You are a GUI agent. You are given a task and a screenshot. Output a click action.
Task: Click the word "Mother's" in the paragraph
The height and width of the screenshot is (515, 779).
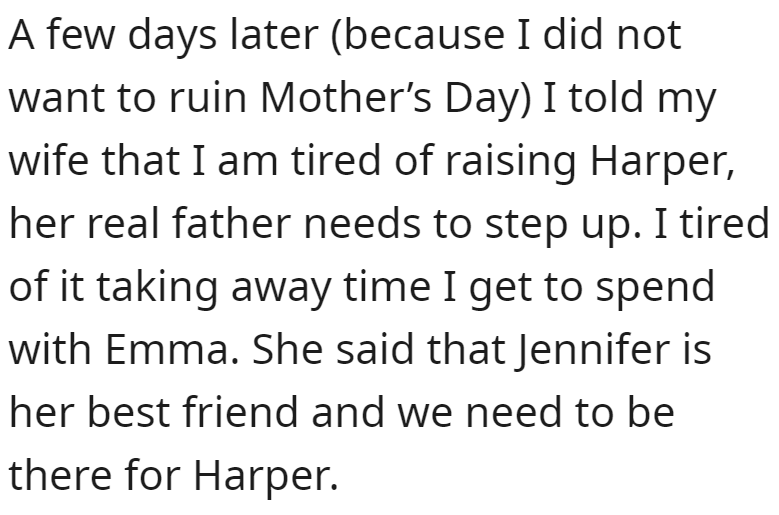coord(346,97)
